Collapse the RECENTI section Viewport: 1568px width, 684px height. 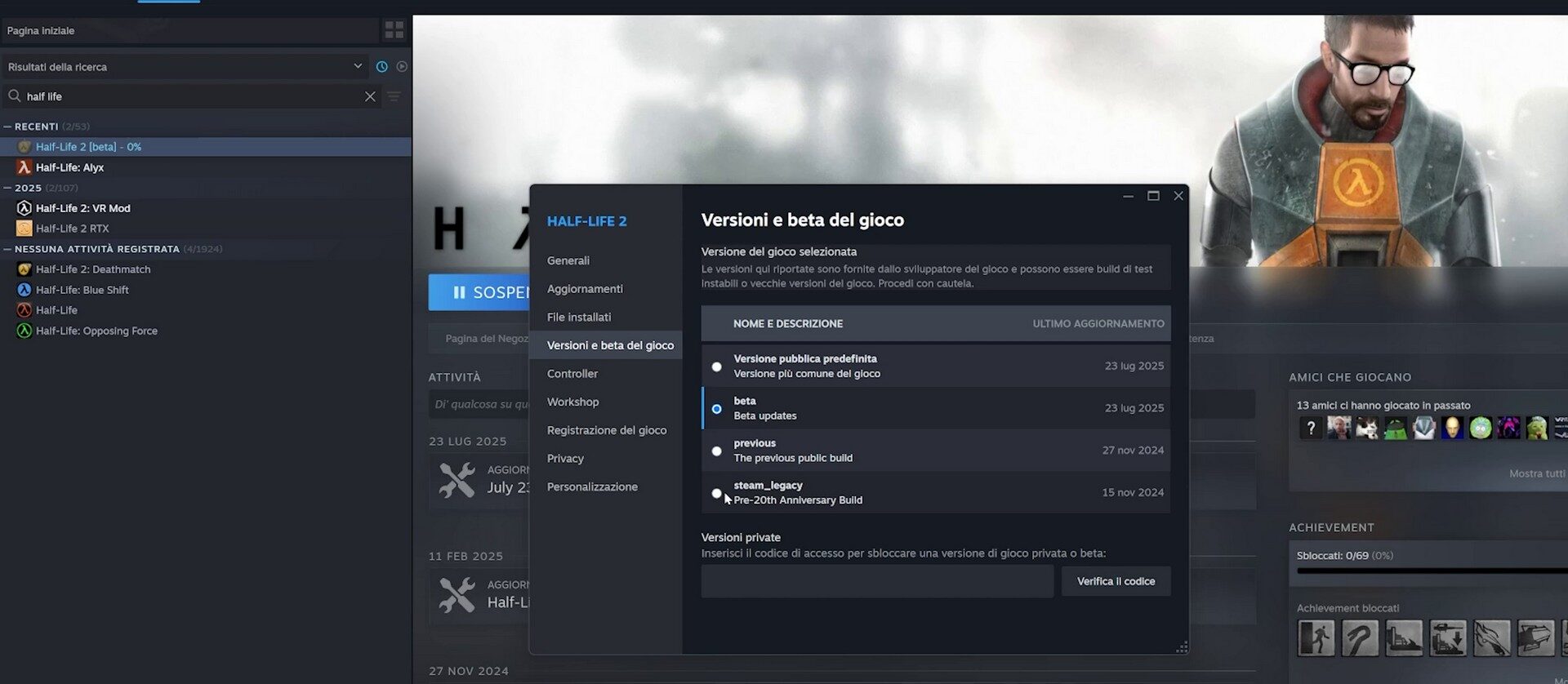[x=7, y=127]
